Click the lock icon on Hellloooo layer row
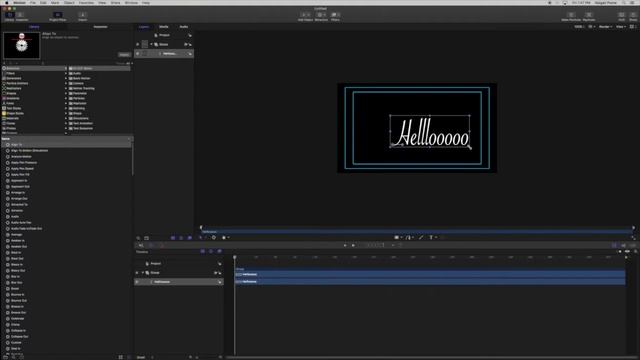 pos(190,54)
